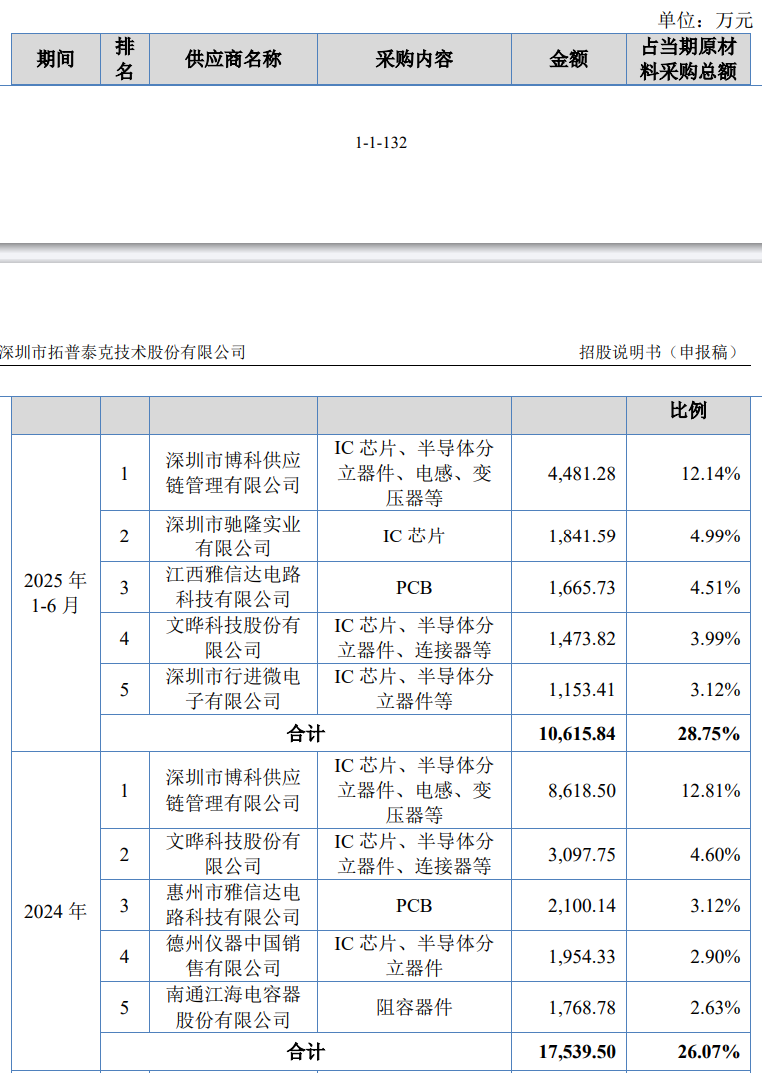Screen dimensions: 762x1073
Task: Select the 期间 header cell
Action: click(x=56, y=59)
